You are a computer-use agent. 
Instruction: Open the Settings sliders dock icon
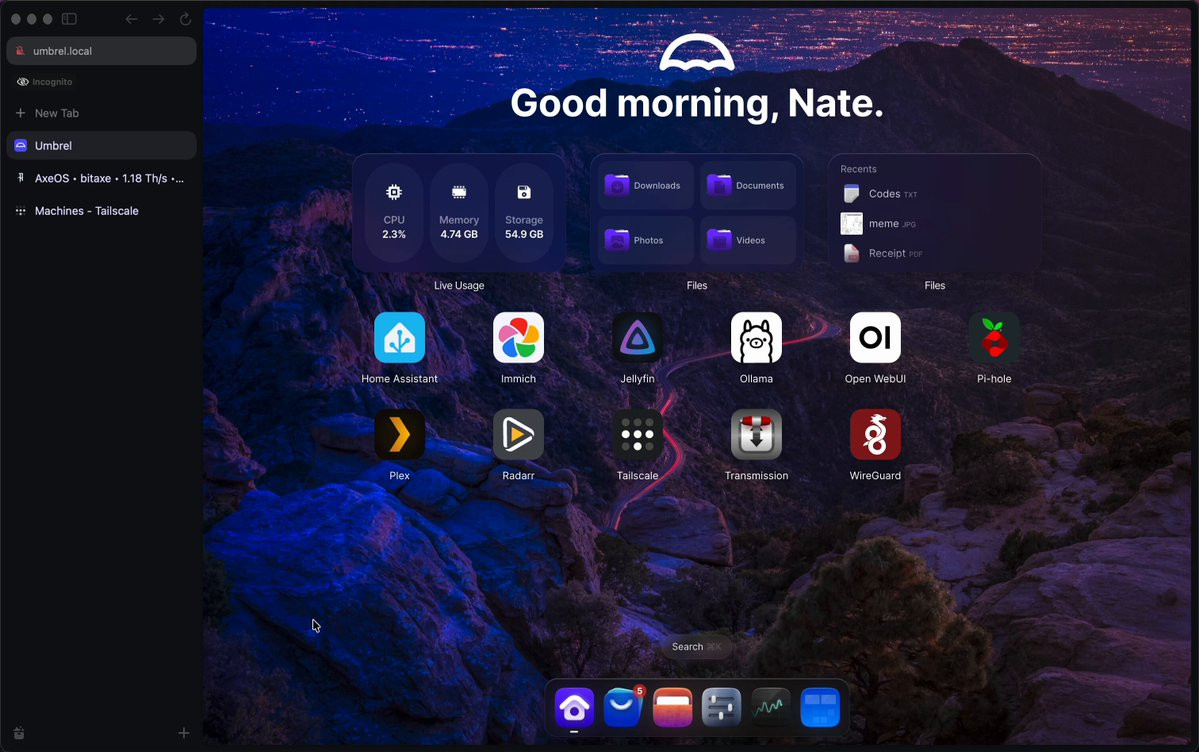click(x=721, y=708)
